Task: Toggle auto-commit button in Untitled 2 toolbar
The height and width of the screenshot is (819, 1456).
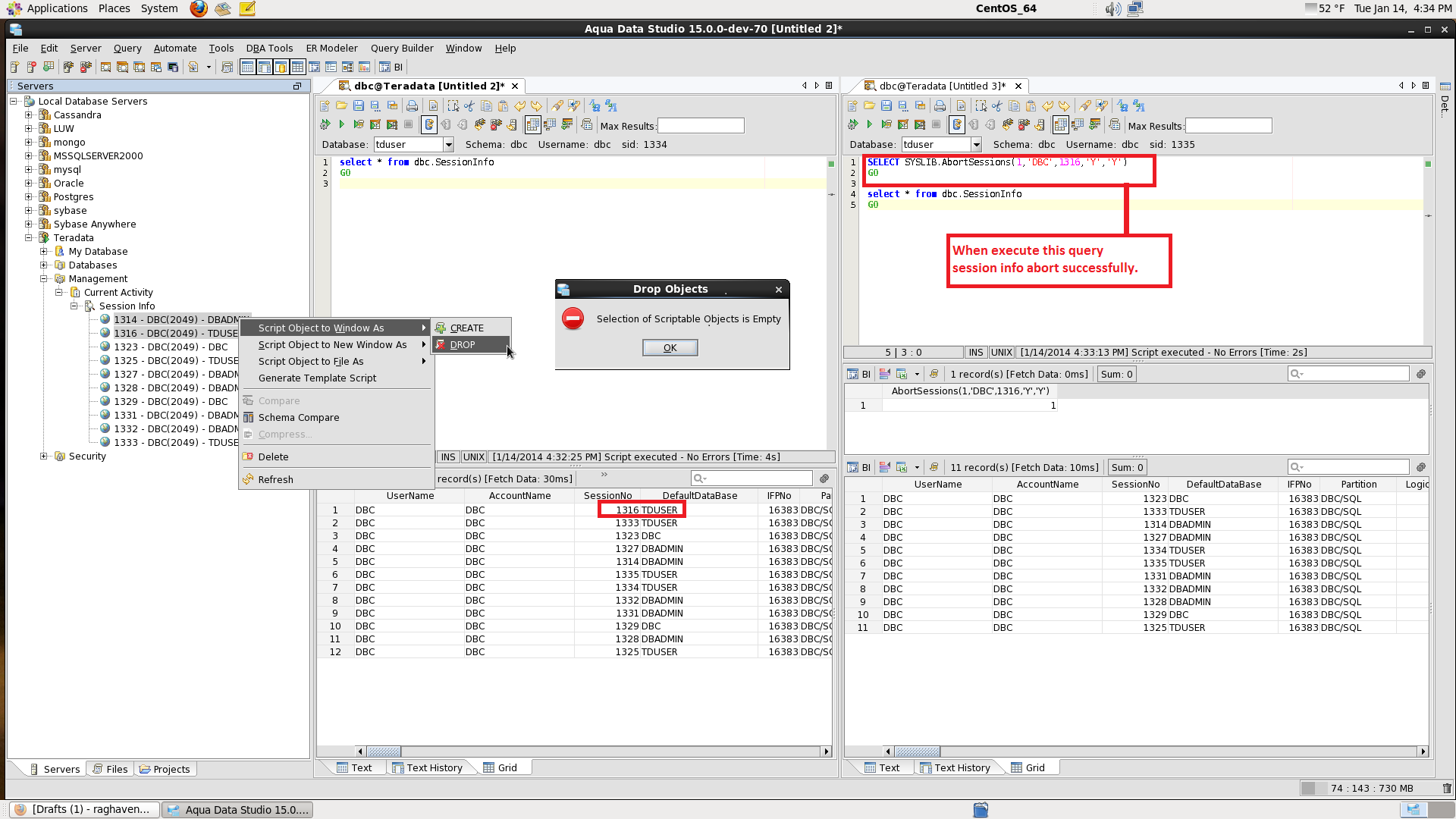Action: [429, 124]
